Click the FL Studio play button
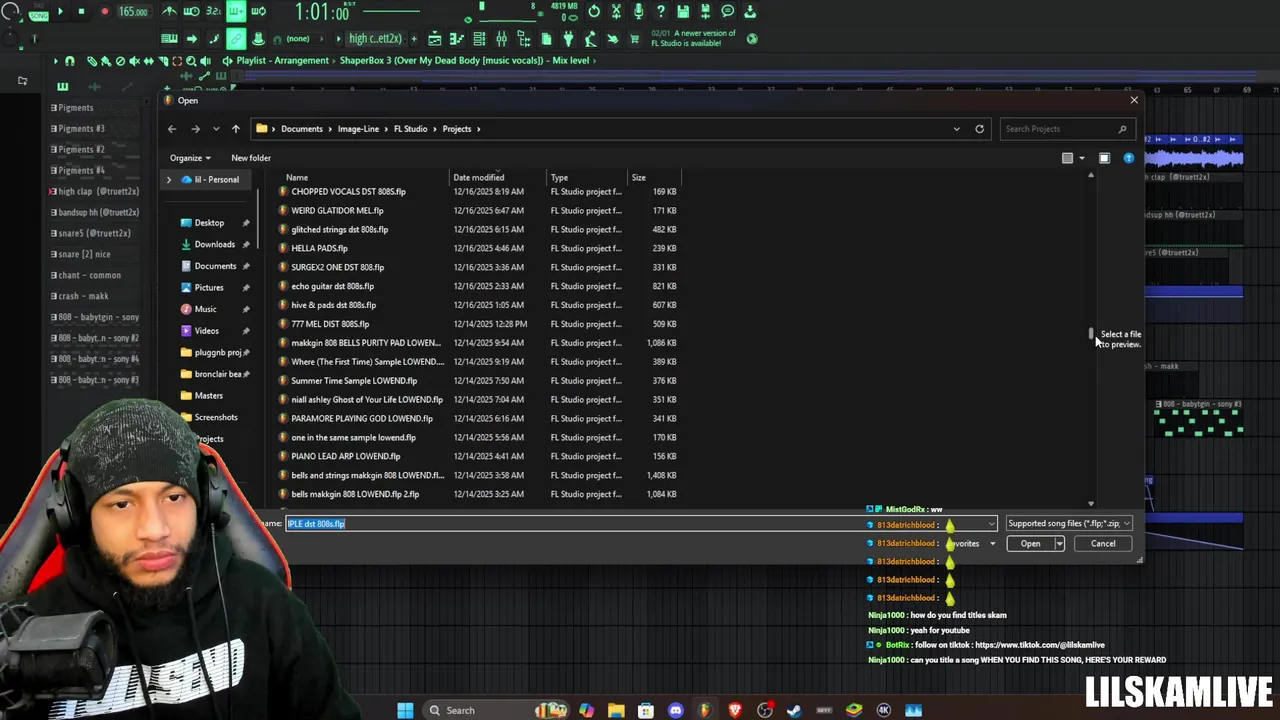The image size is (1280, 720). click(x=60, y=11)
